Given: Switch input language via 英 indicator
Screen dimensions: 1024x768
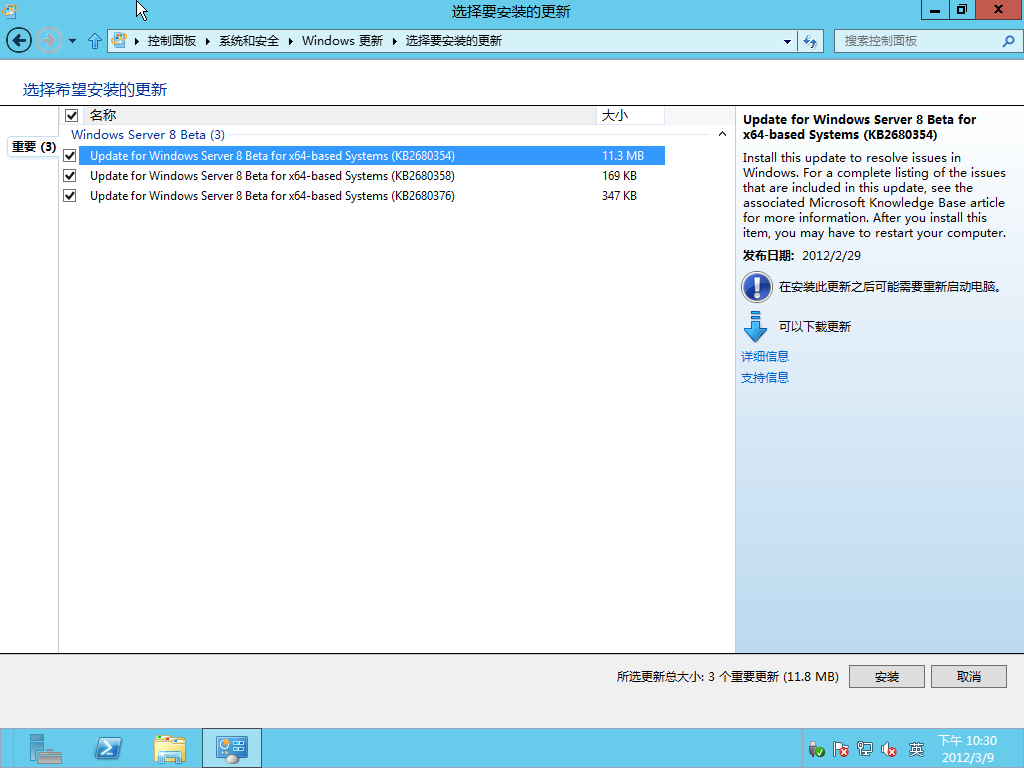Looking at the screenshot, I should tap(916, 749).
